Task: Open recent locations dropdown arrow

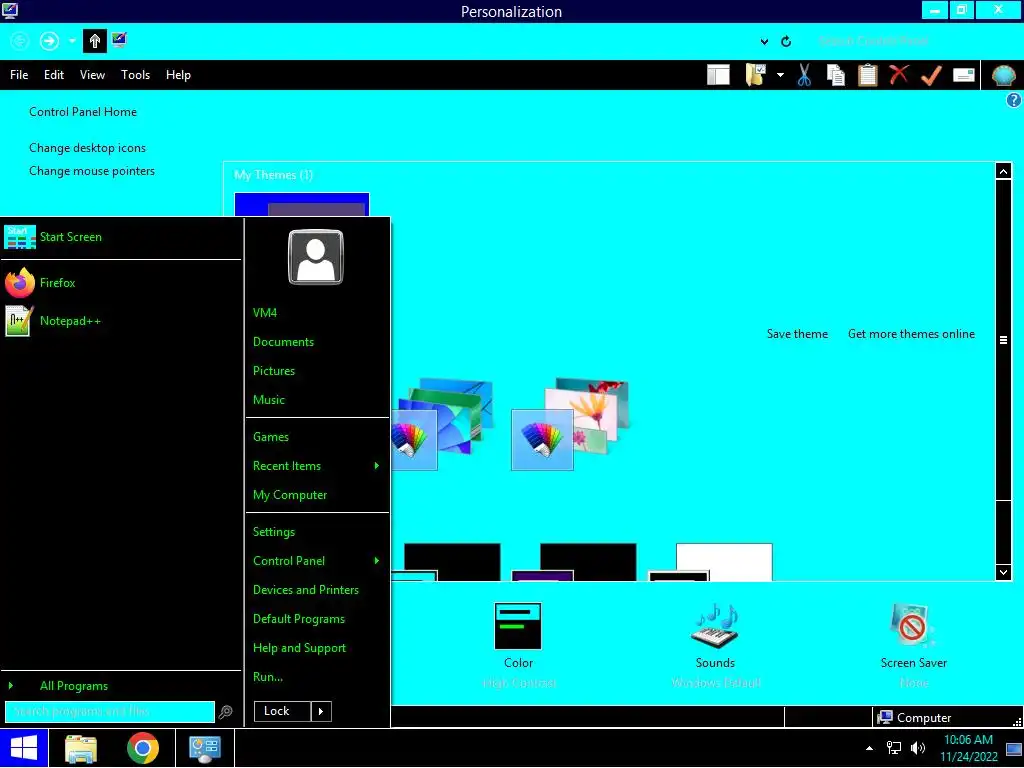Action: coord(72,41)
